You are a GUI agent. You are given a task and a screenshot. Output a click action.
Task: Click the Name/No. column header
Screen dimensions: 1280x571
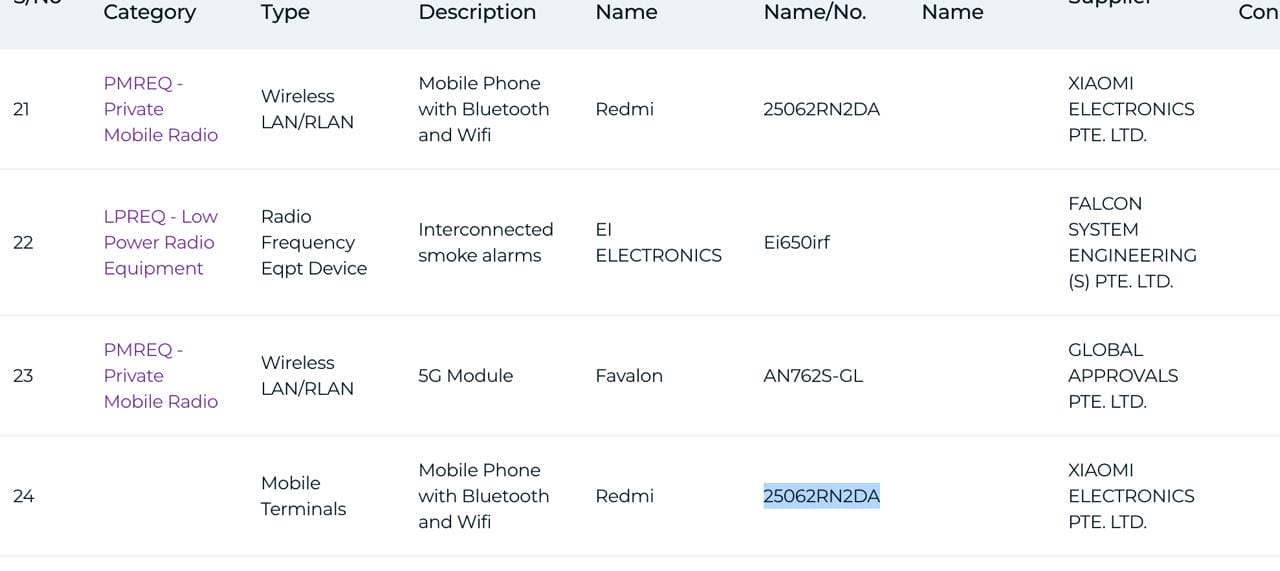(814, 12)
